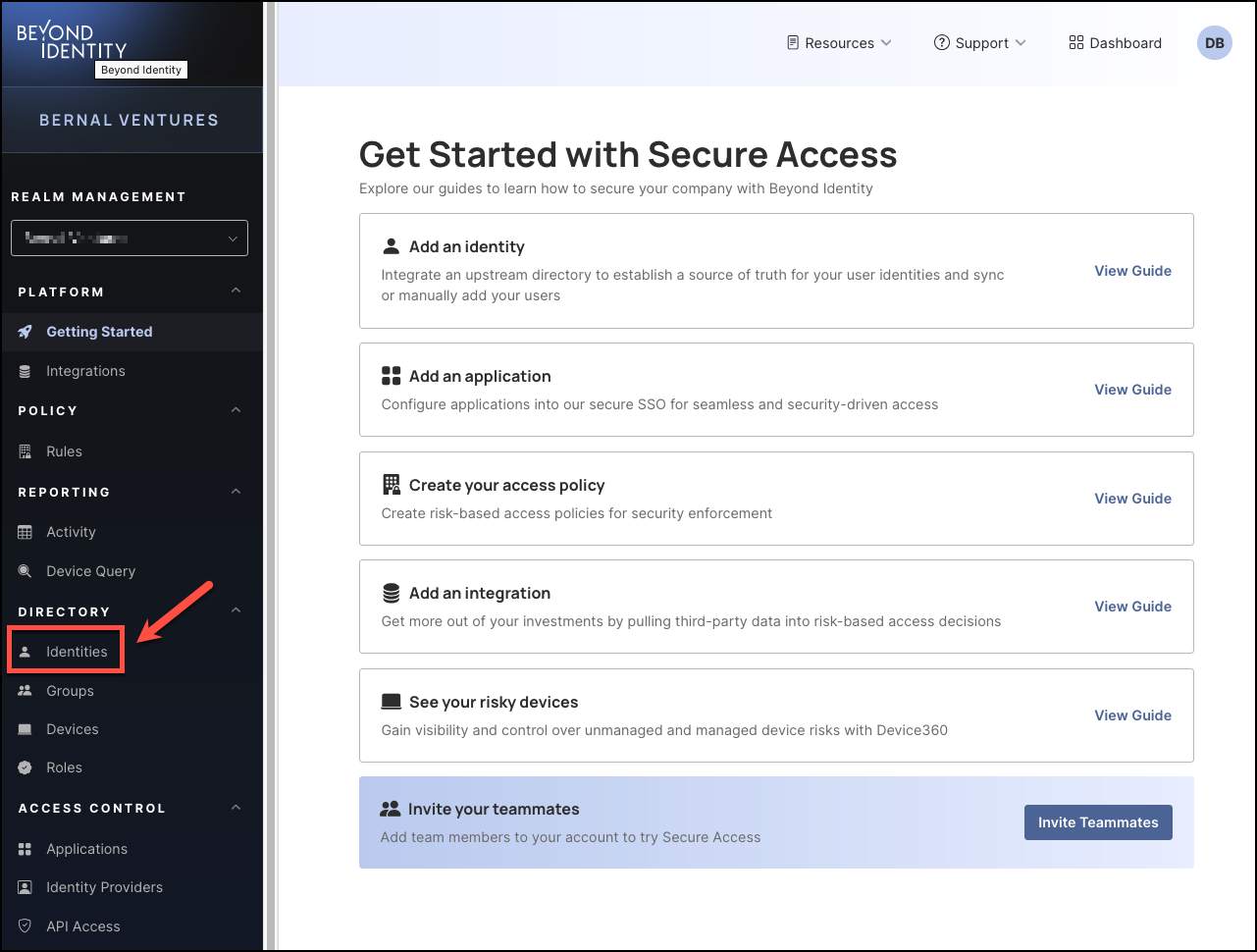Click the Bernal Ventures tenant name

click(x=130, y=120)
